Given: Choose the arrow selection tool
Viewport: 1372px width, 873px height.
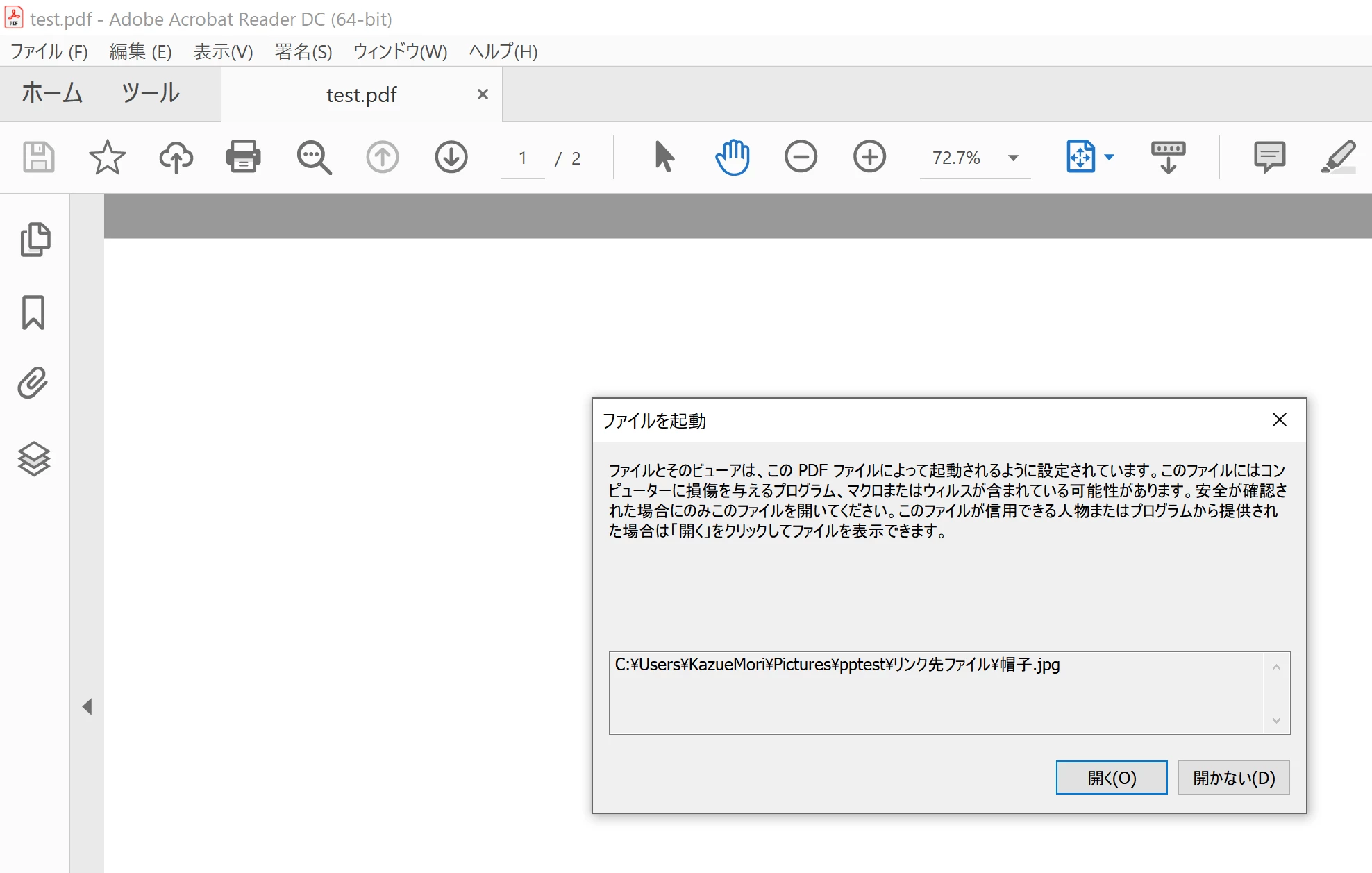Looking at the screenshot, I should 664,157.
